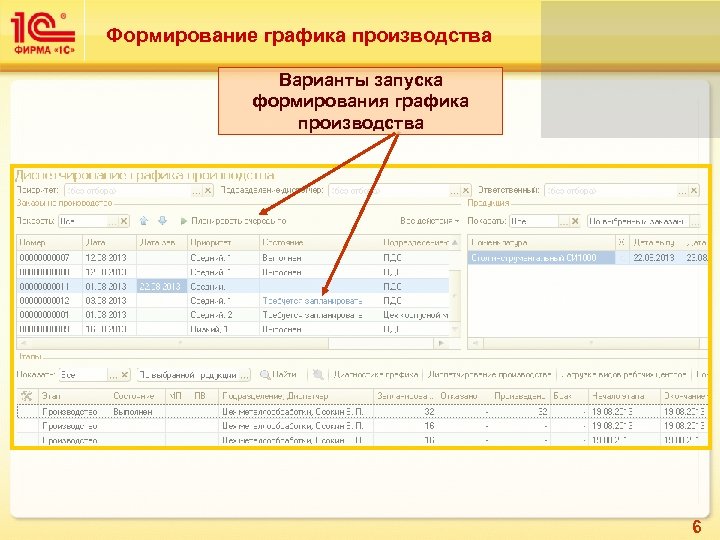Select order row 0000000007

tap(233, 258)
